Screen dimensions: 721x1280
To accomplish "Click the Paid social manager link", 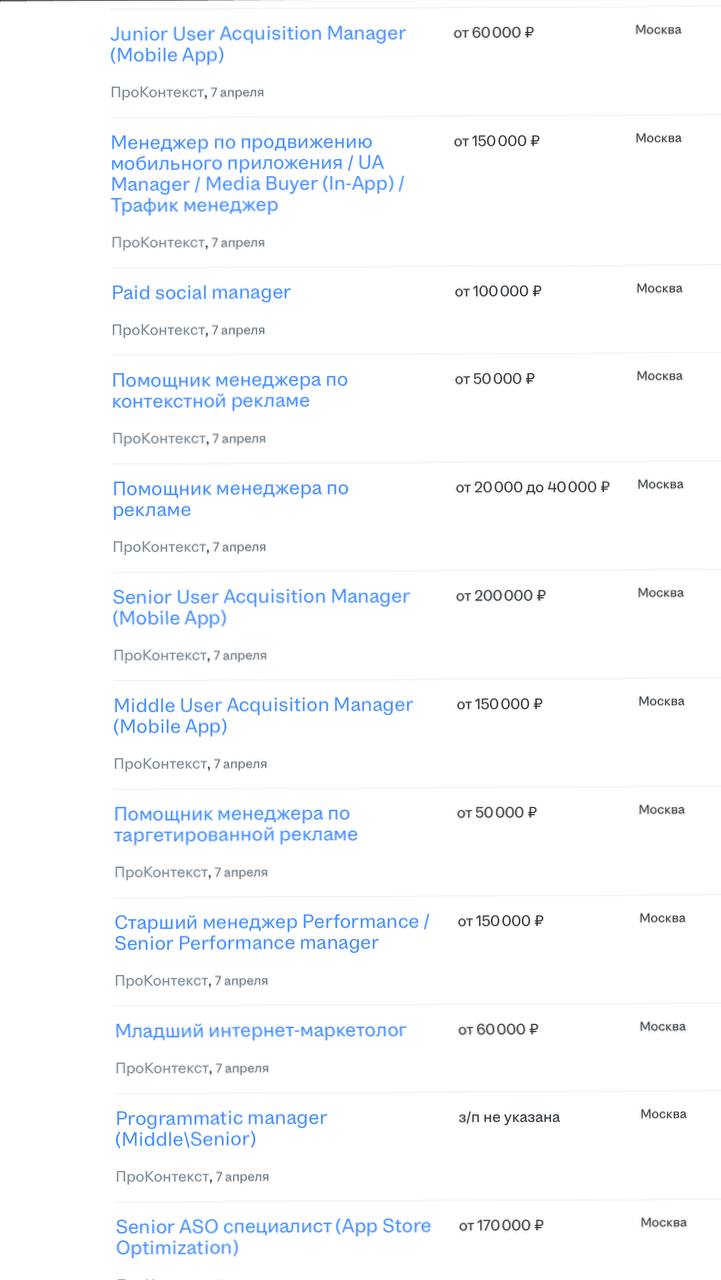I will [201, 293].
